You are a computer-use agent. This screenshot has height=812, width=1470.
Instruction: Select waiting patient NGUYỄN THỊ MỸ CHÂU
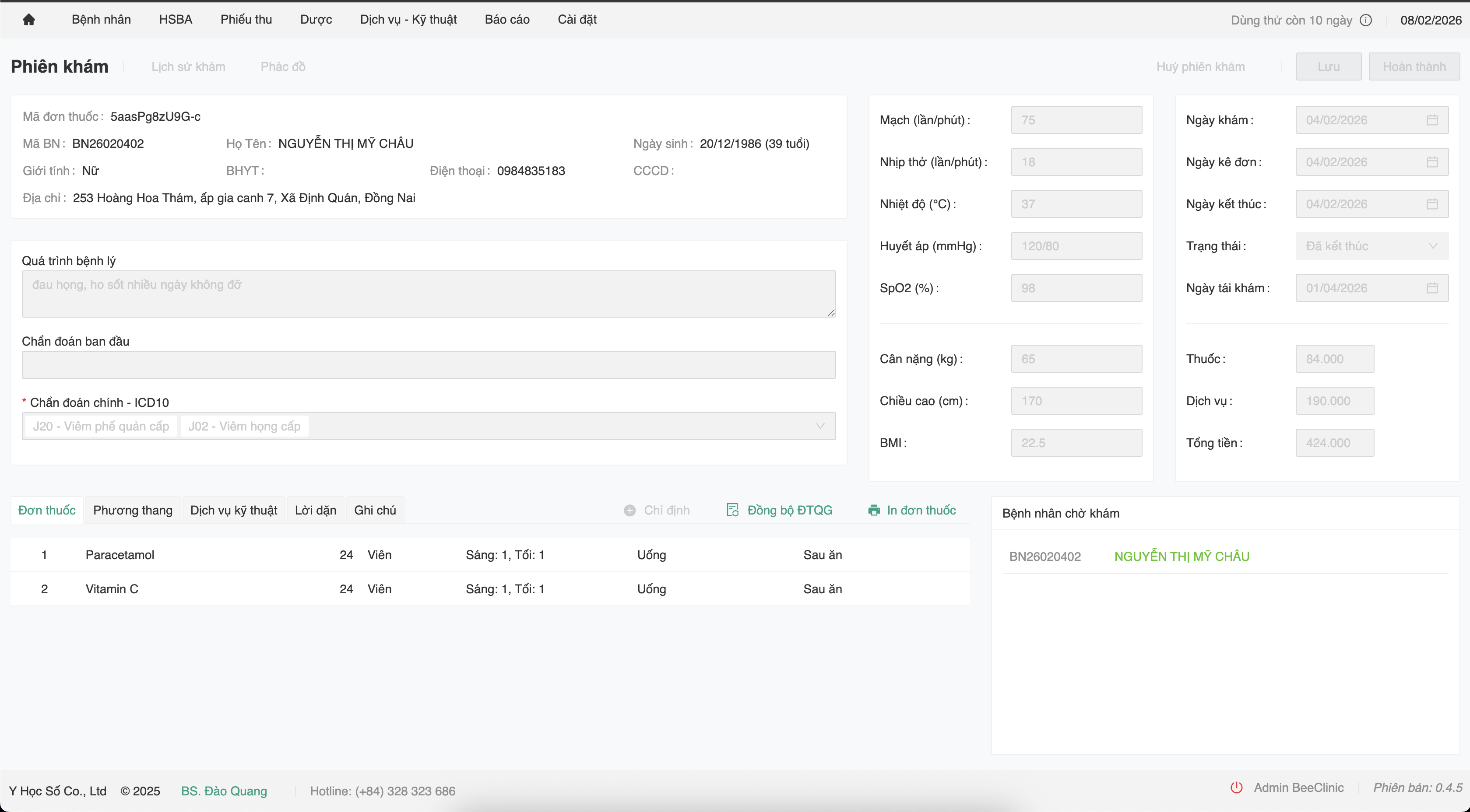point(1181,556)
